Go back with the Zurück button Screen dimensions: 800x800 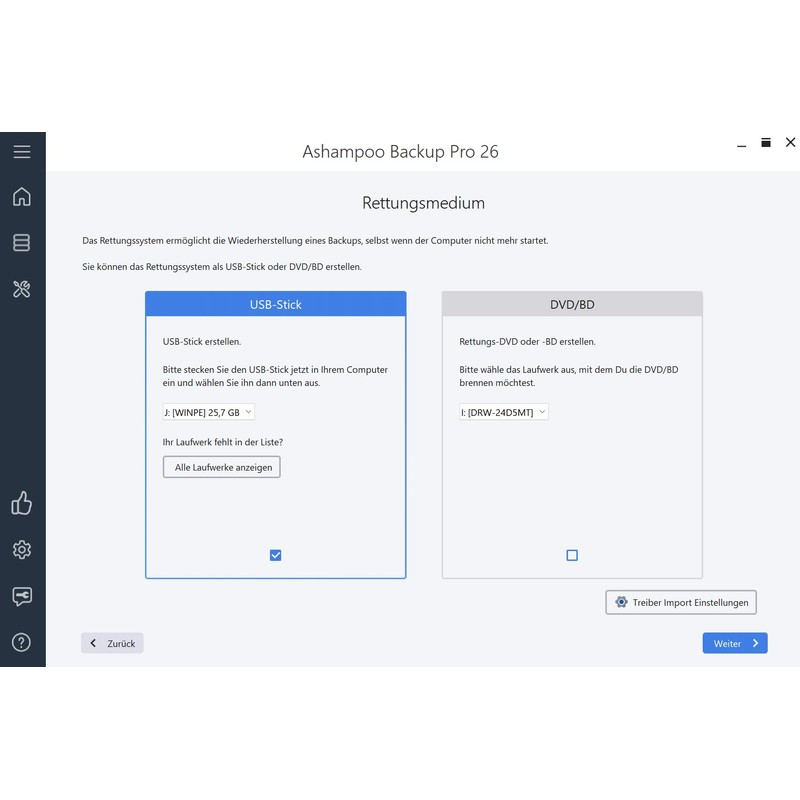[111, 643]
